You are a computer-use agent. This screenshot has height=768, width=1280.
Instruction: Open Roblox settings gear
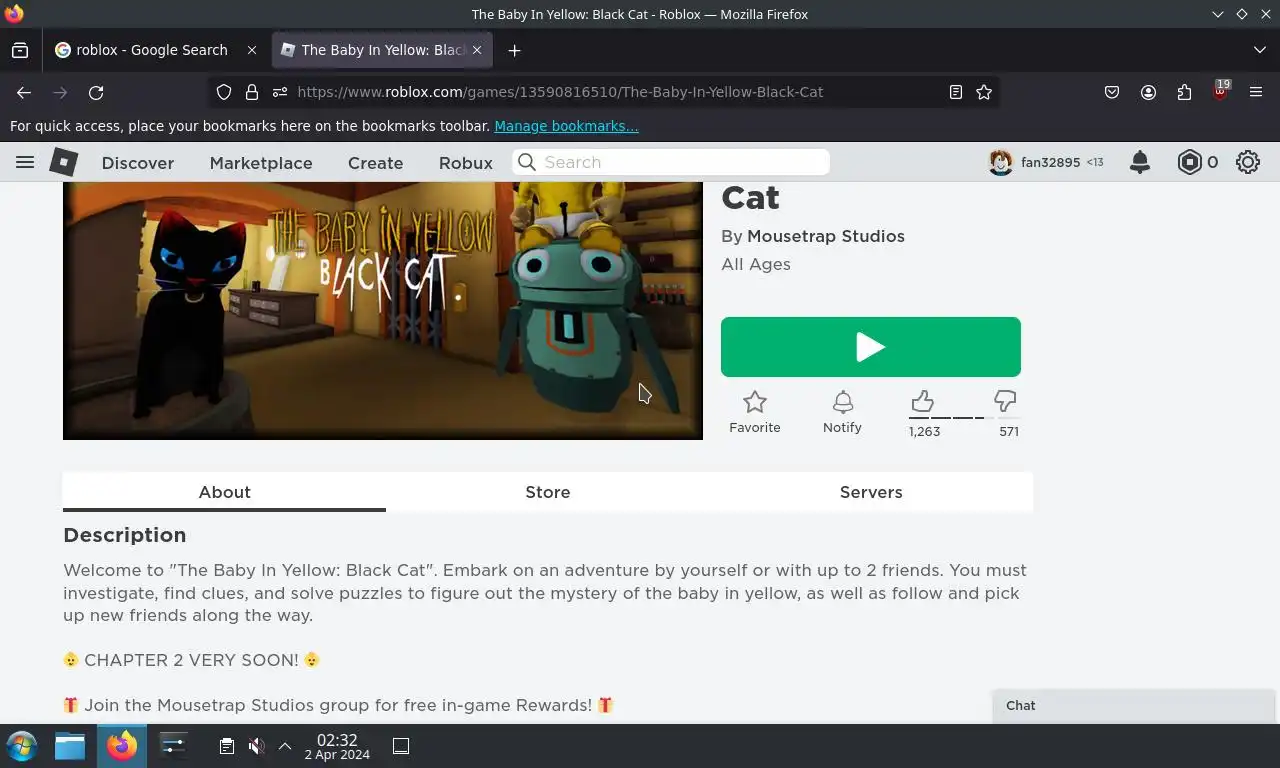1248,162
